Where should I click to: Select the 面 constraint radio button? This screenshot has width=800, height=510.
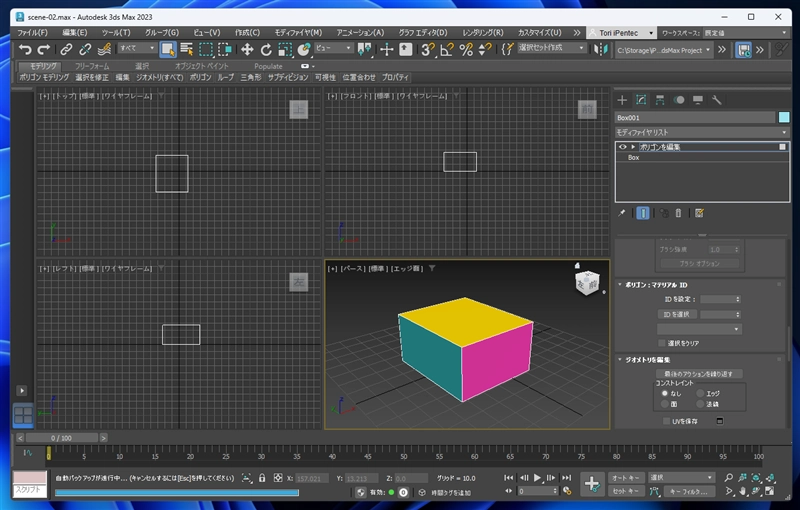664,404
